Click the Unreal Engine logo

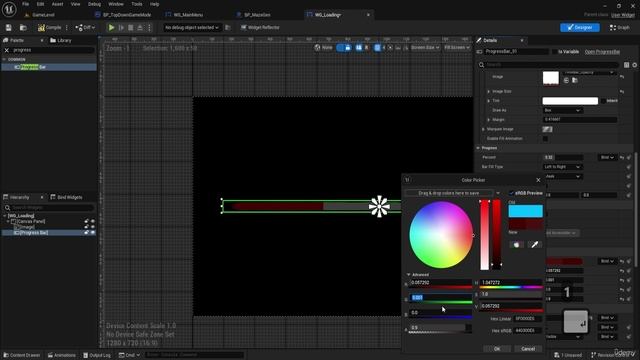[9, 9]
